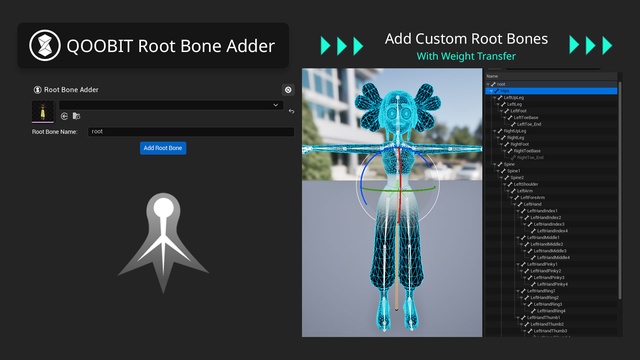Open the skeletal mesh asset dropdown
Screen dimensions: 640x360
point(171,105)
